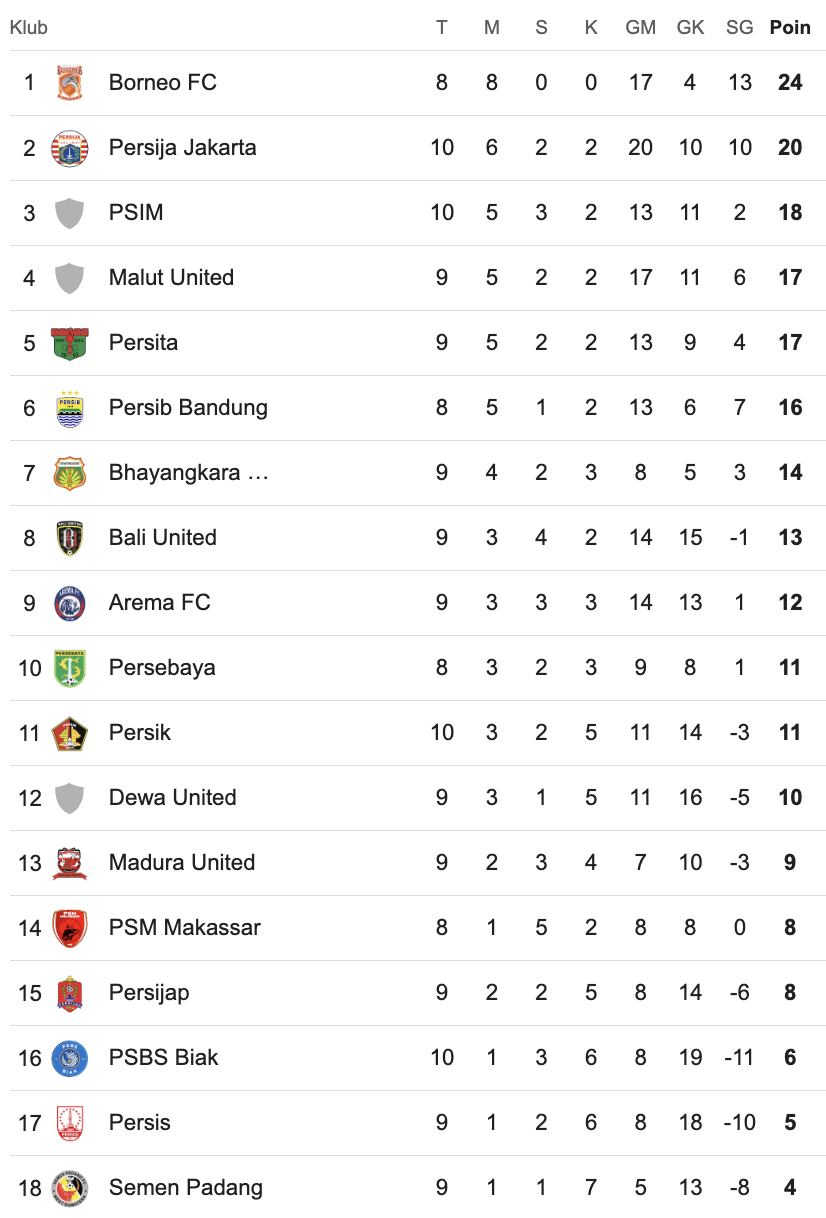Click the Persib Bandung crest icon
Image resolution: width=826 pixels, height=1218 pixels.
(69, 408)
